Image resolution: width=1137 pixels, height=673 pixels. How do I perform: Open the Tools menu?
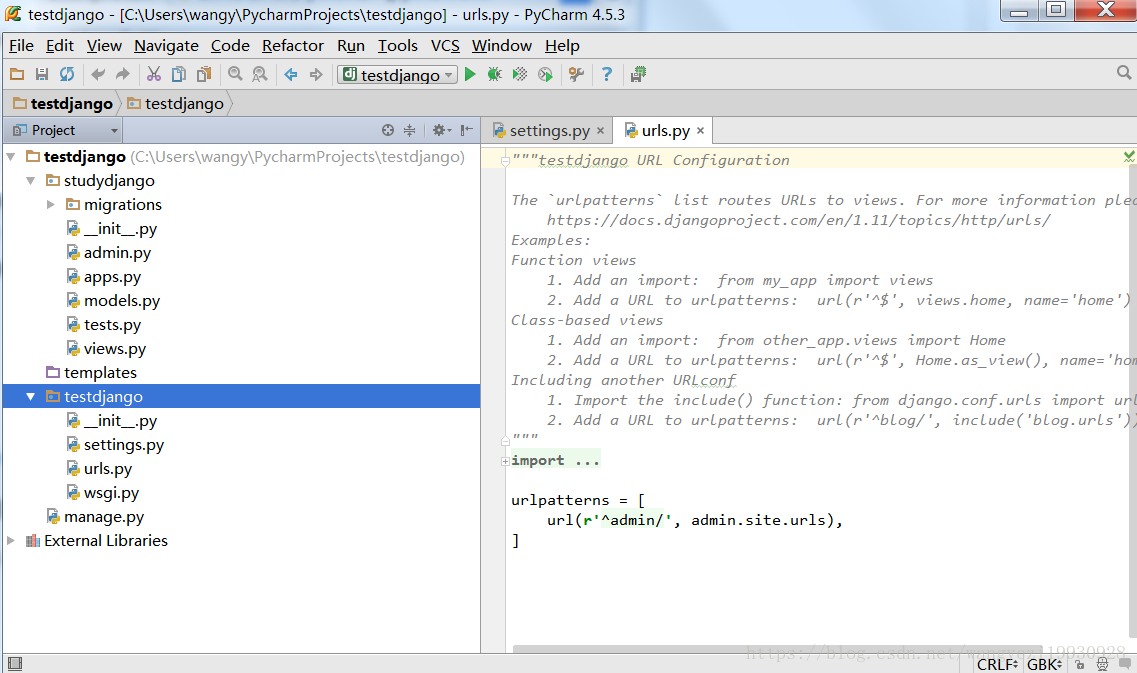tap(397, 46)
